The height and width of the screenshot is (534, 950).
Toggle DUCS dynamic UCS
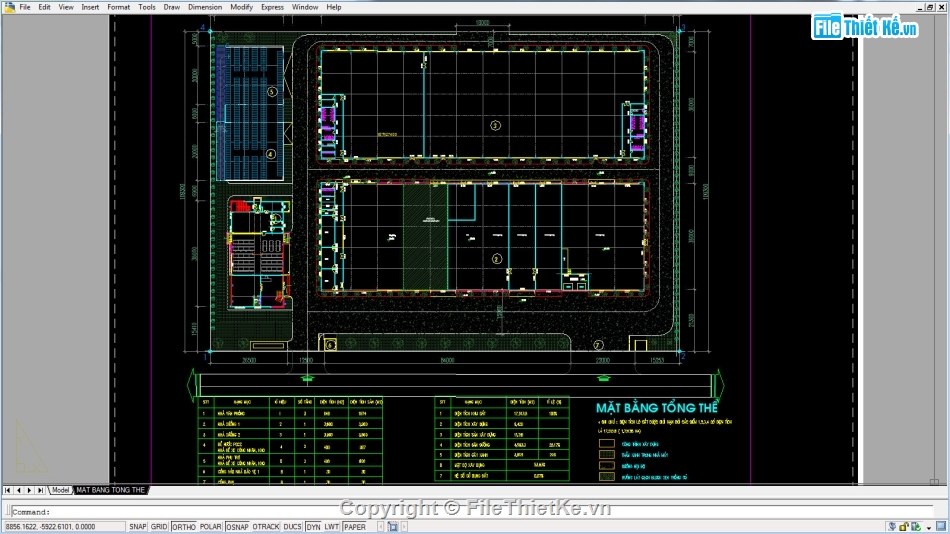coord(292,527)
